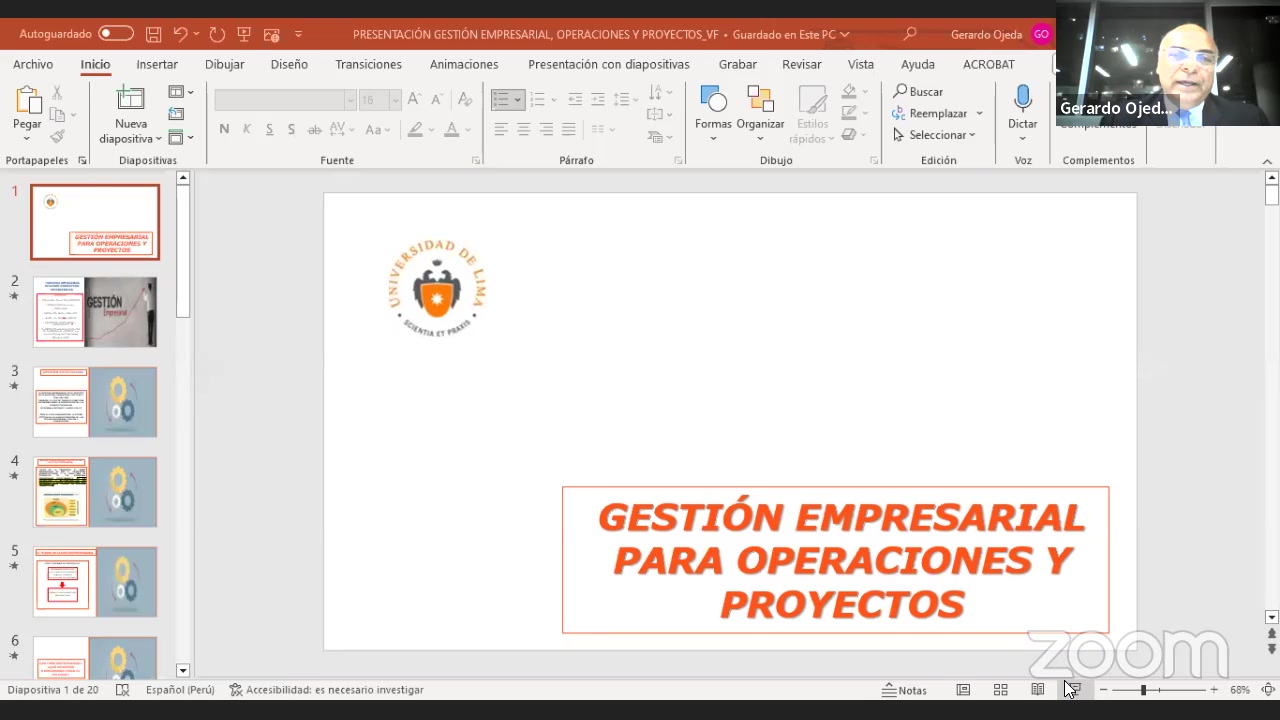Toggle underline (S) formatting

point(269,129)
